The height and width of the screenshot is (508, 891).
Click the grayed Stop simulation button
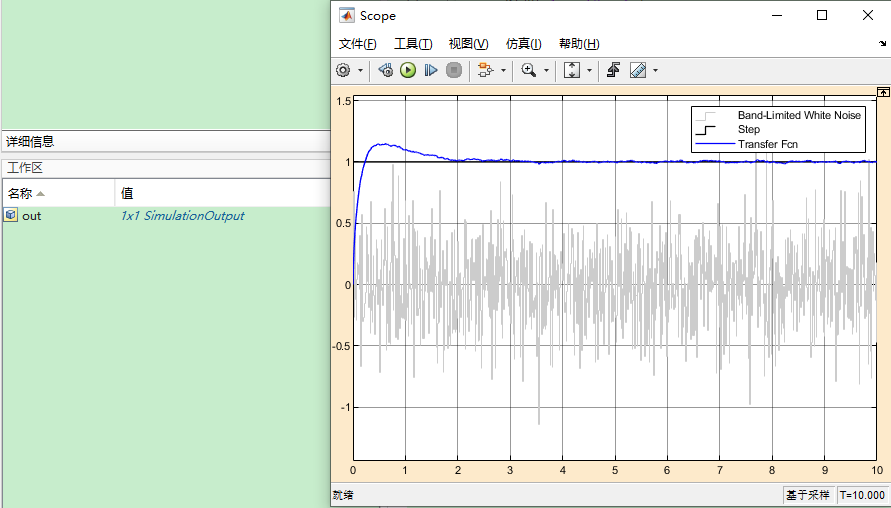pos(453,70)
